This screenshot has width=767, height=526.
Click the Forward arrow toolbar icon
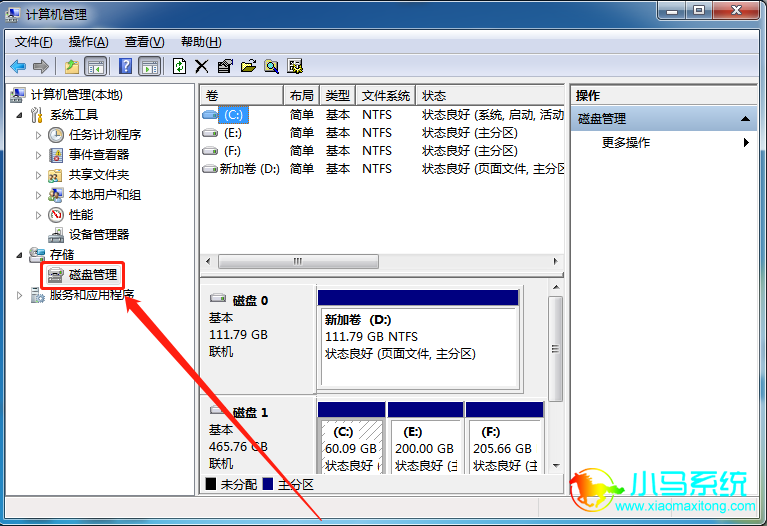(x=41, y=66)
